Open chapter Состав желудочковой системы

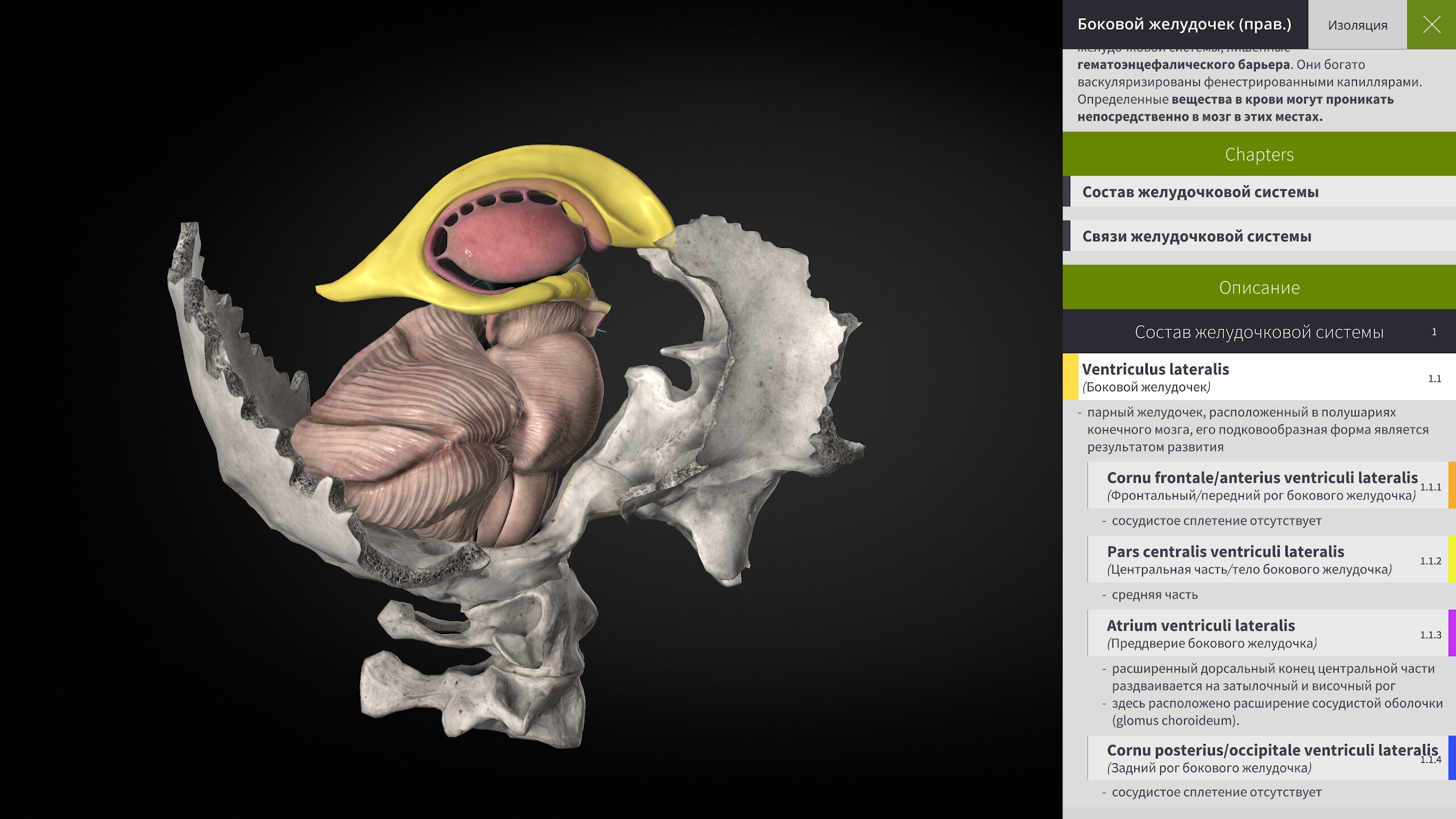pyautogui.click(x=1200, y=192)
